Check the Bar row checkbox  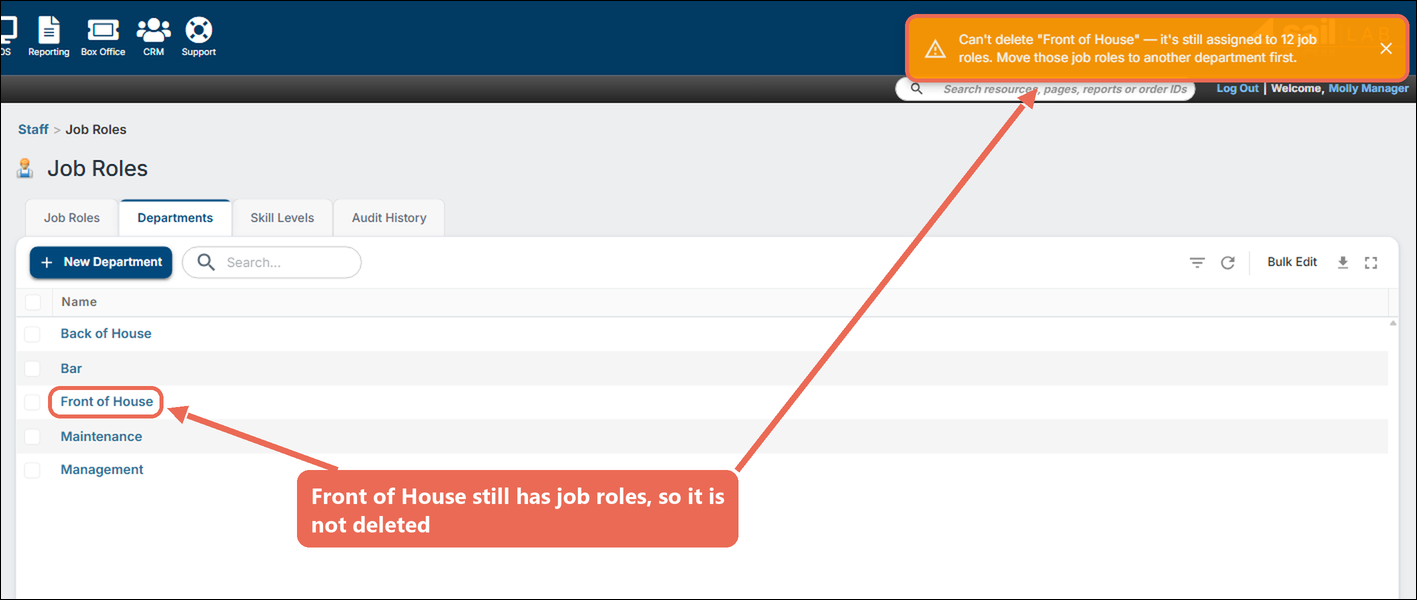pyautogui.click(x=33, y=369)
